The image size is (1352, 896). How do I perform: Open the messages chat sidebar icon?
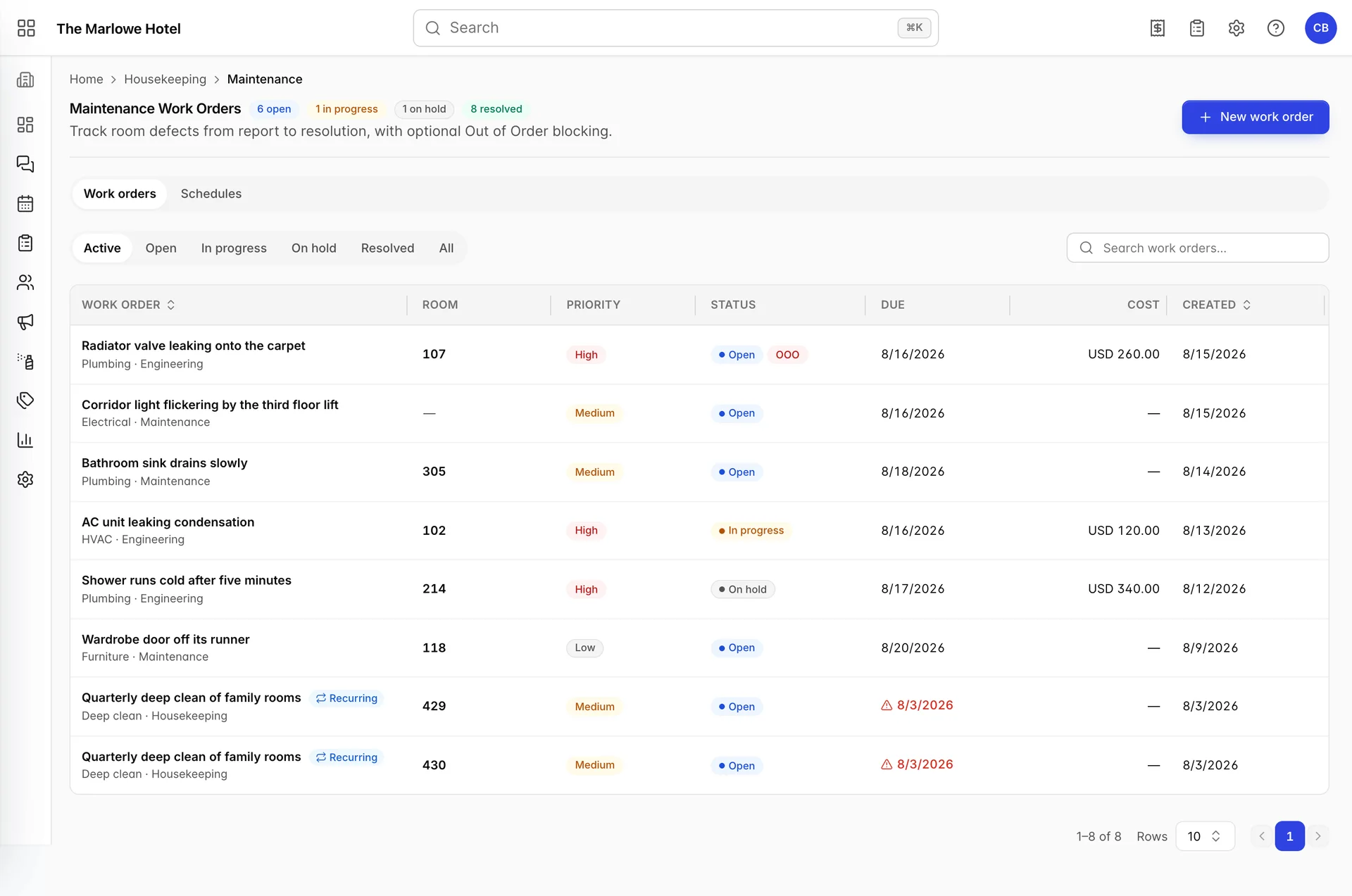click(x=25, y=164)
